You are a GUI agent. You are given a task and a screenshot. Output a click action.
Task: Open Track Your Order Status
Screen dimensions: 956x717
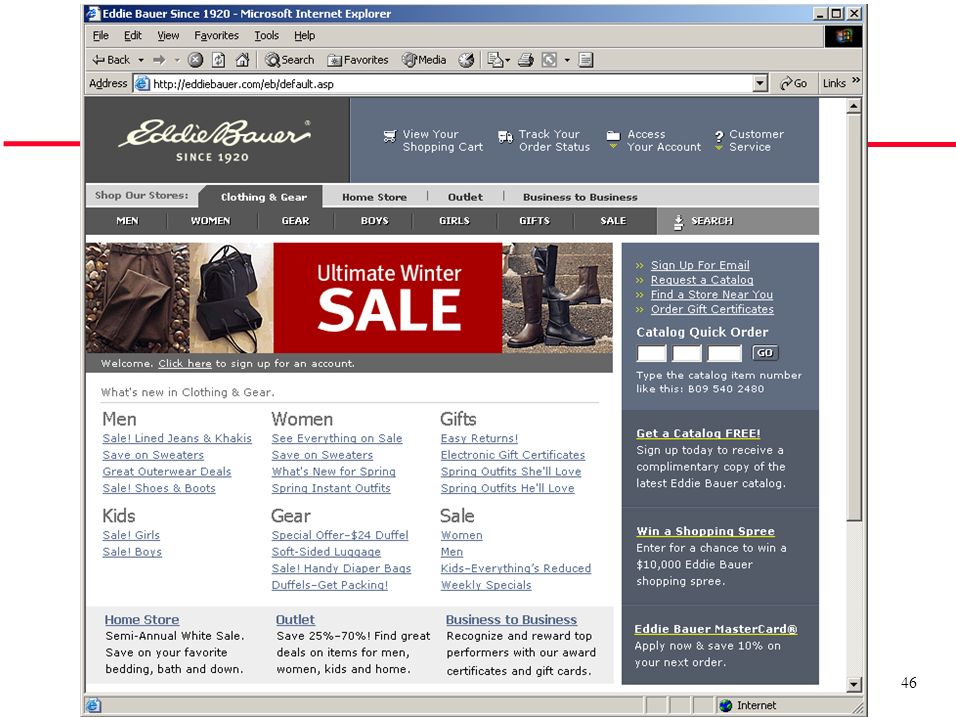pos(554,140)
